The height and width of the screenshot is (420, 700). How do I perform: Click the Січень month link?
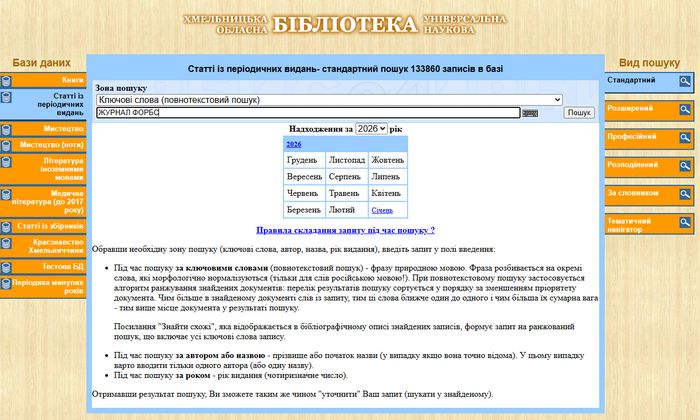coord(382,210)
